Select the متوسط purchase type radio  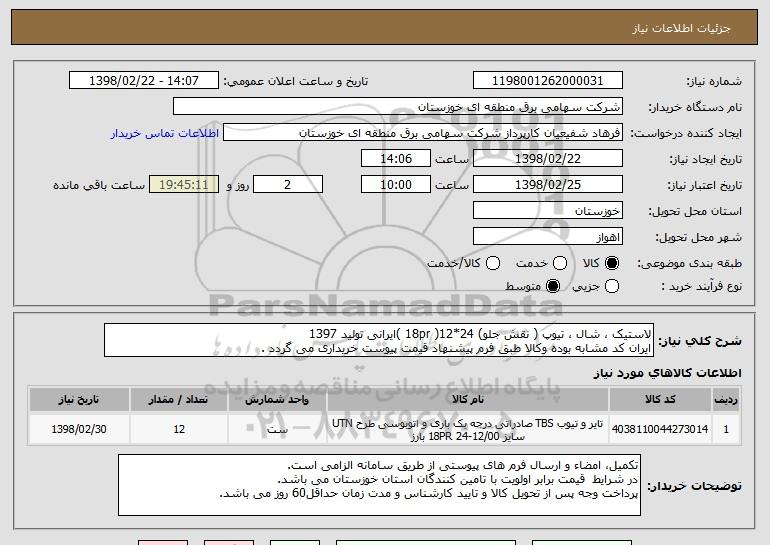click(553, 286)
